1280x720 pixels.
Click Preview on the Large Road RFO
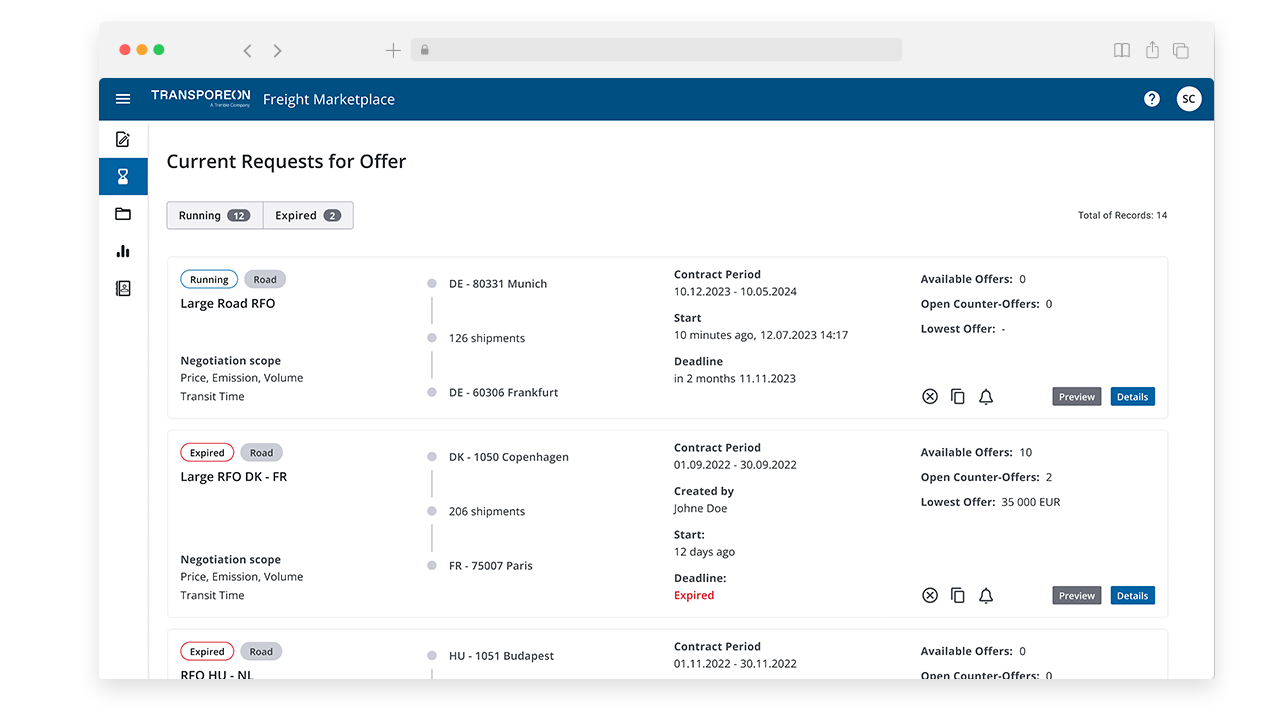tap(1076, 396)
